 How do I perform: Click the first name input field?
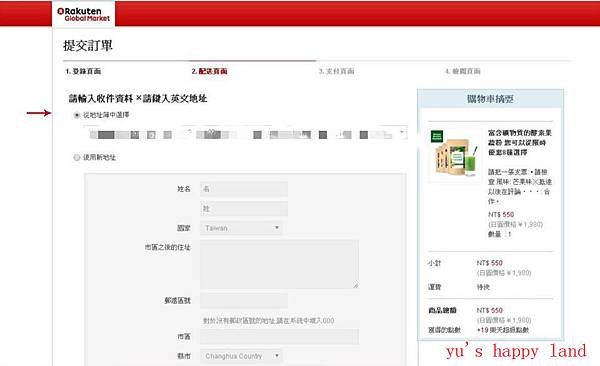point(244,189)
